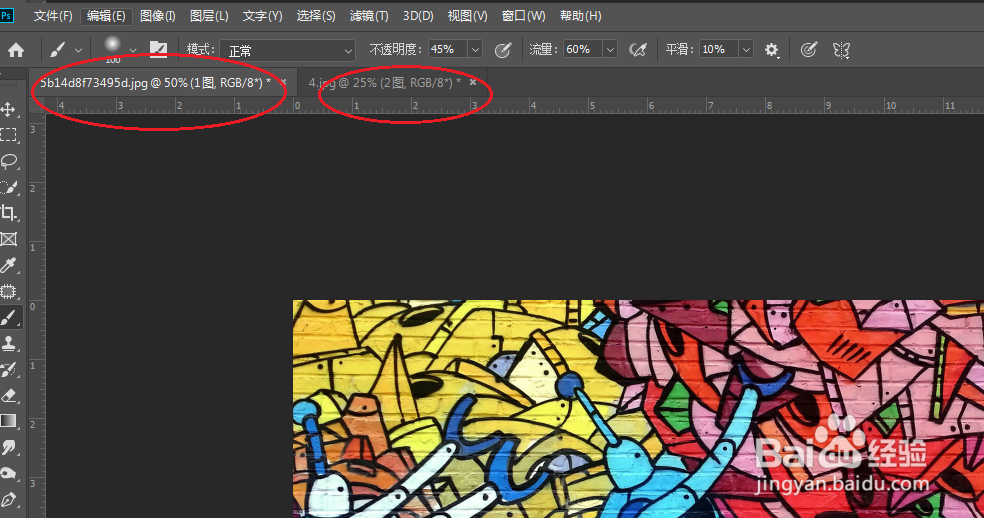Image resolution: width=984 pixels, height=518 pixels.
Task: Select the Quick Selection tool
Action: click(9, 187)
